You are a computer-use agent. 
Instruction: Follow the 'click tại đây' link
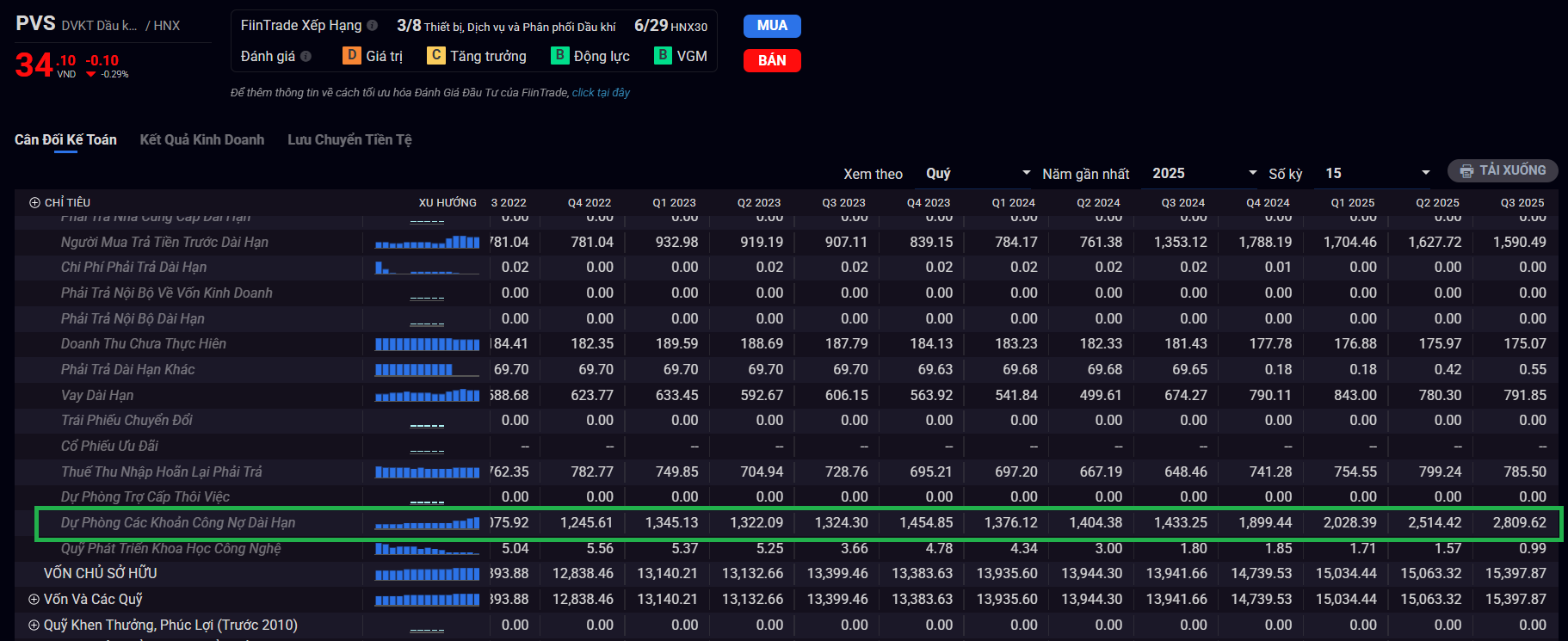[601, 93]
